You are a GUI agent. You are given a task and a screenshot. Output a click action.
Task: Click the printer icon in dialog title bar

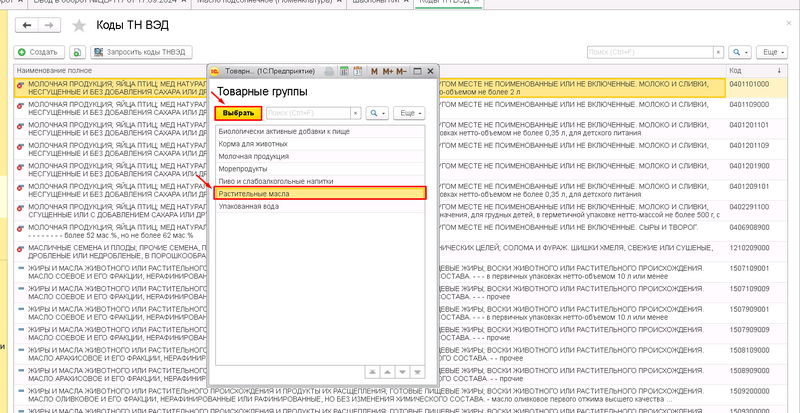[x=330, y=71]
